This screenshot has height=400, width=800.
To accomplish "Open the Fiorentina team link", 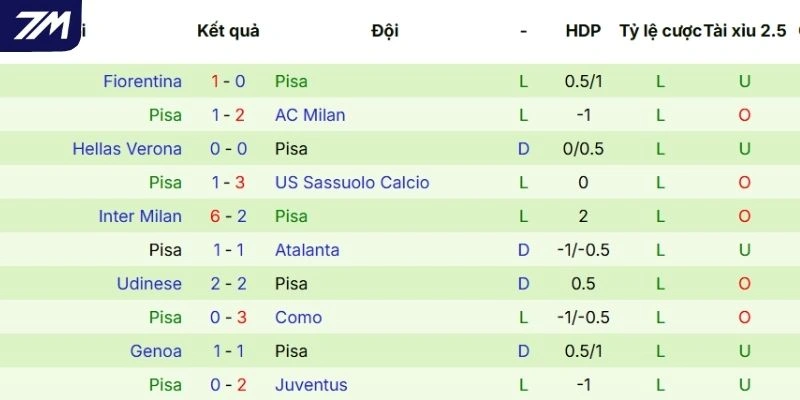I will pos(142,81).
